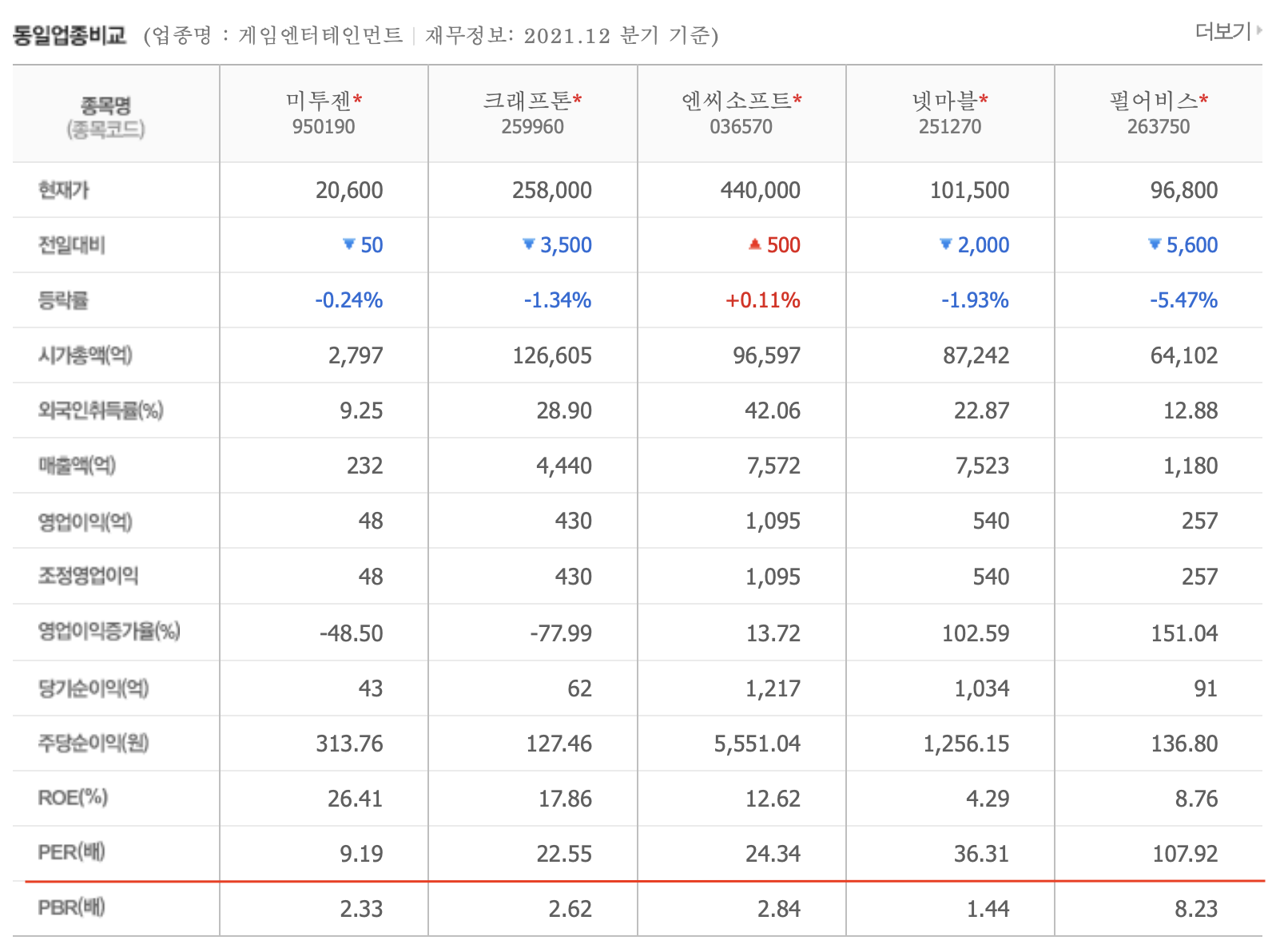The width and height of the screenshot is (1280, 952).
Task: Click stock code 036570
Action: click(741, 127)
